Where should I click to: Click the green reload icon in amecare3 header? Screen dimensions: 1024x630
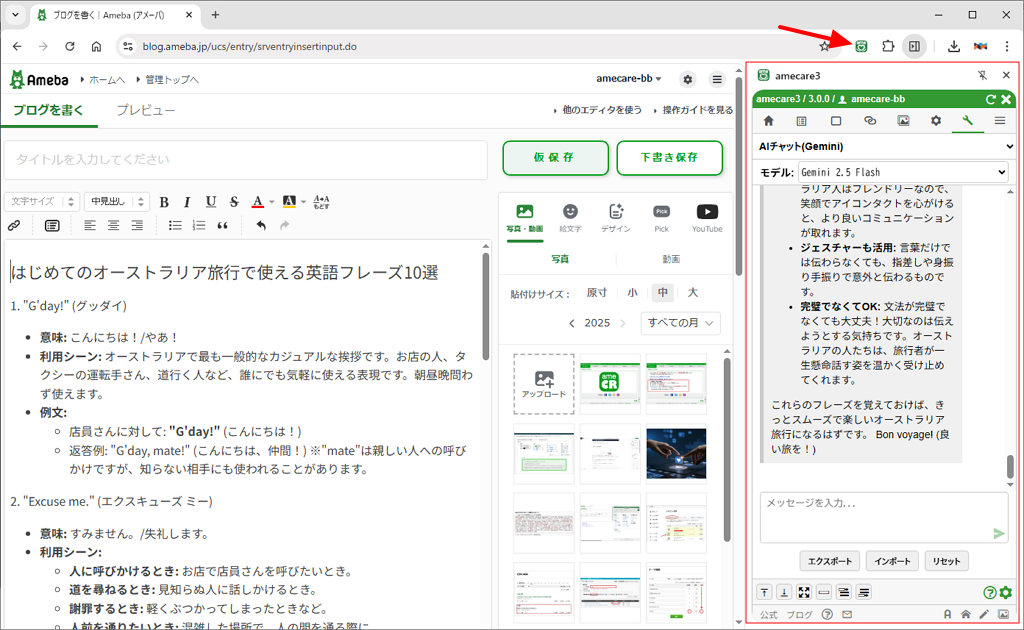[990, 99]
